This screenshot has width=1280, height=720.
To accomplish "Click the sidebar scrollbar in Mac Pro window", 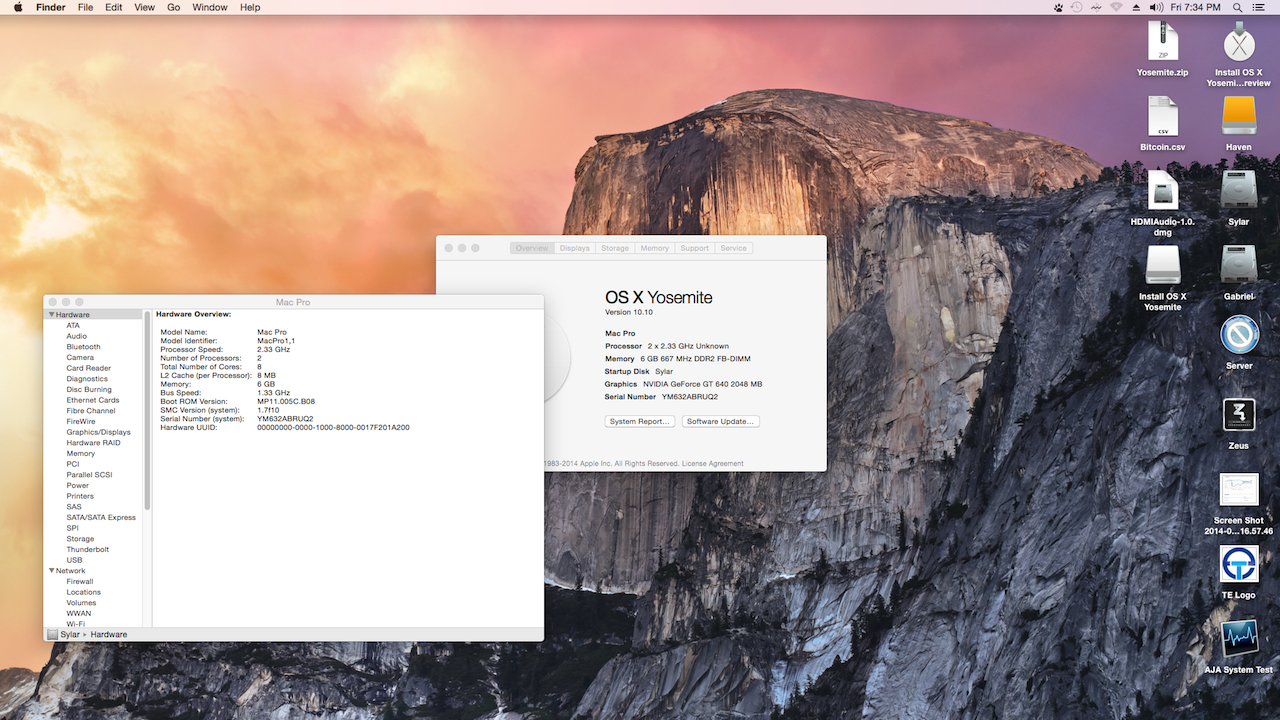I will (148, 410).
